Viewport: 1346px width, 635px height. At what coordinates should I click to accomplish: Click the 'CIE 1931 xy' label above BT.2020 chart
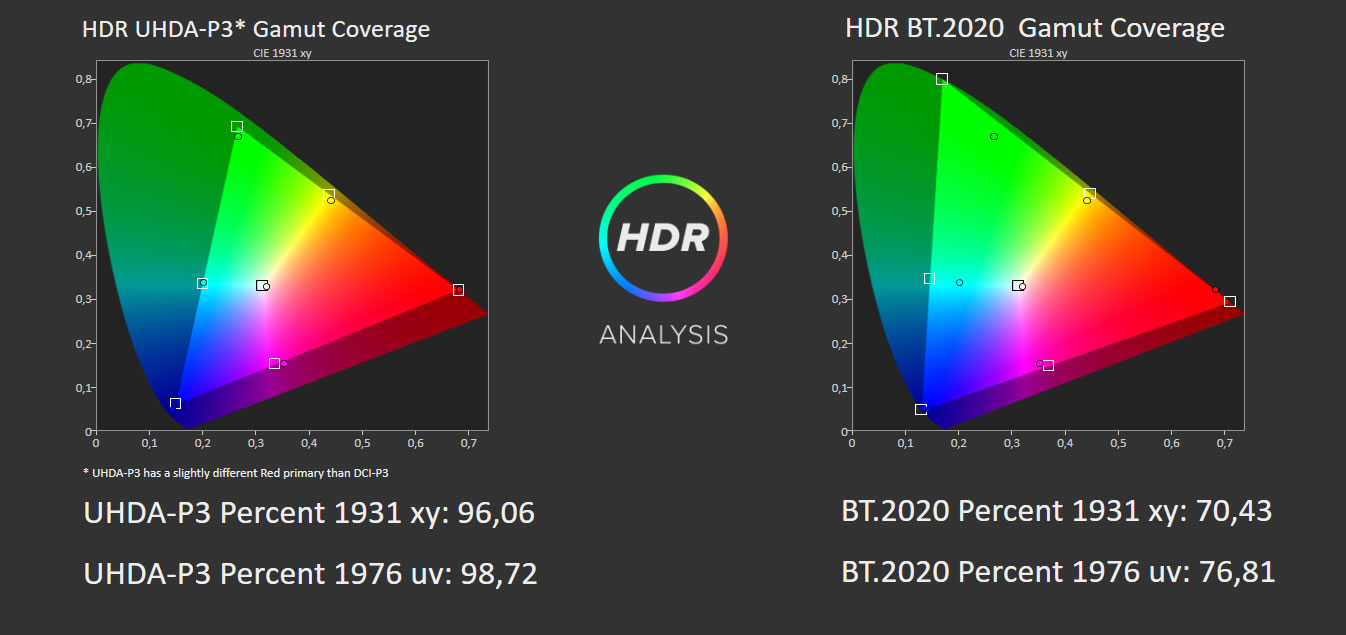pos(1039,53)
